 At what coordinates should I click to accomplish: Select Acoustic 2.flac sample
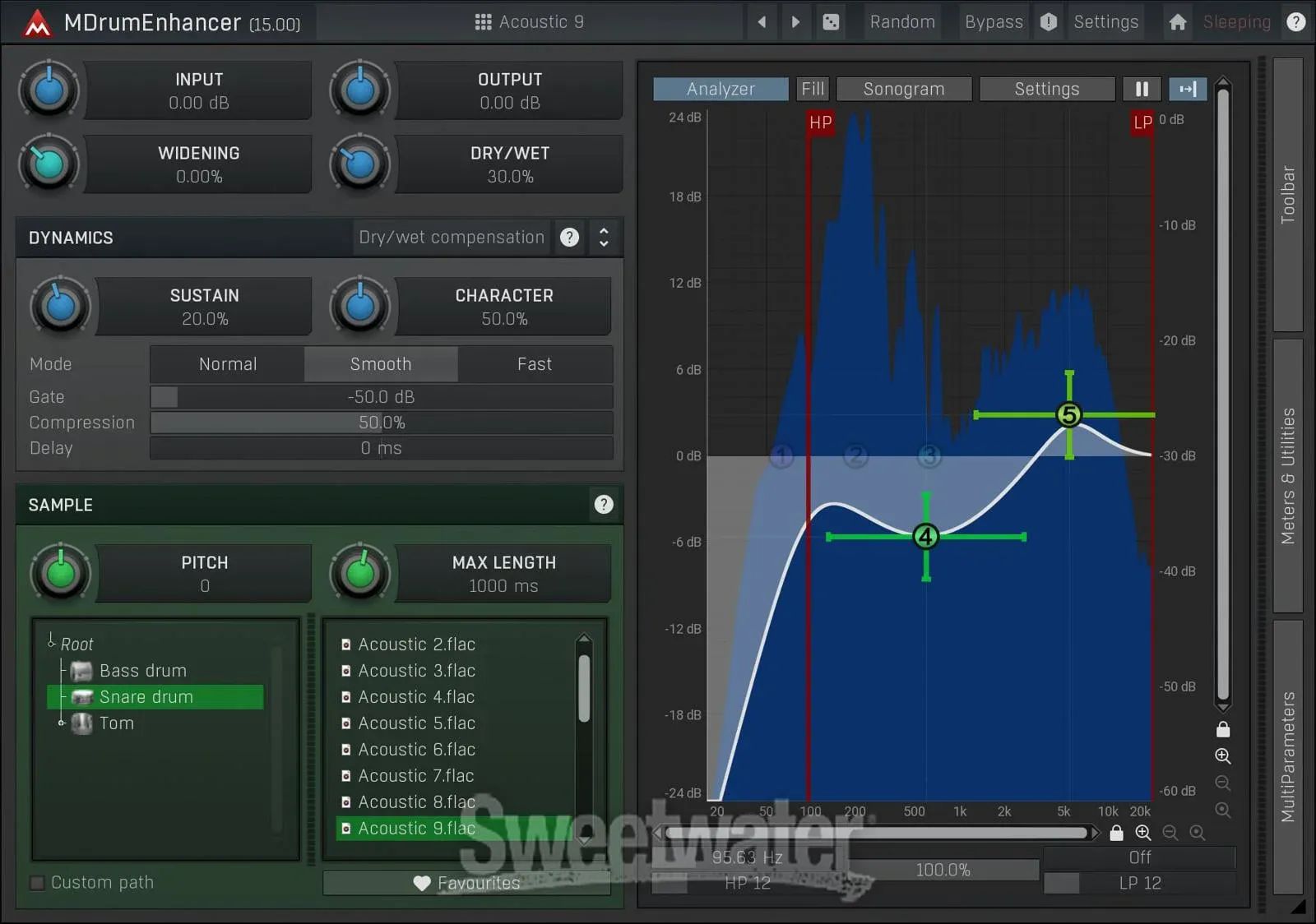(416, 644)
